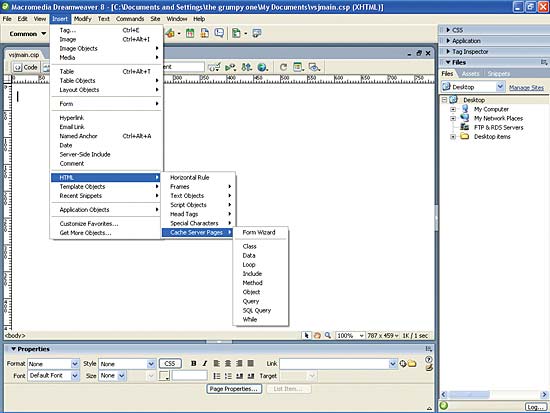
Task: Click the Ordered List icon in Properties
Action: click(228, 376)
